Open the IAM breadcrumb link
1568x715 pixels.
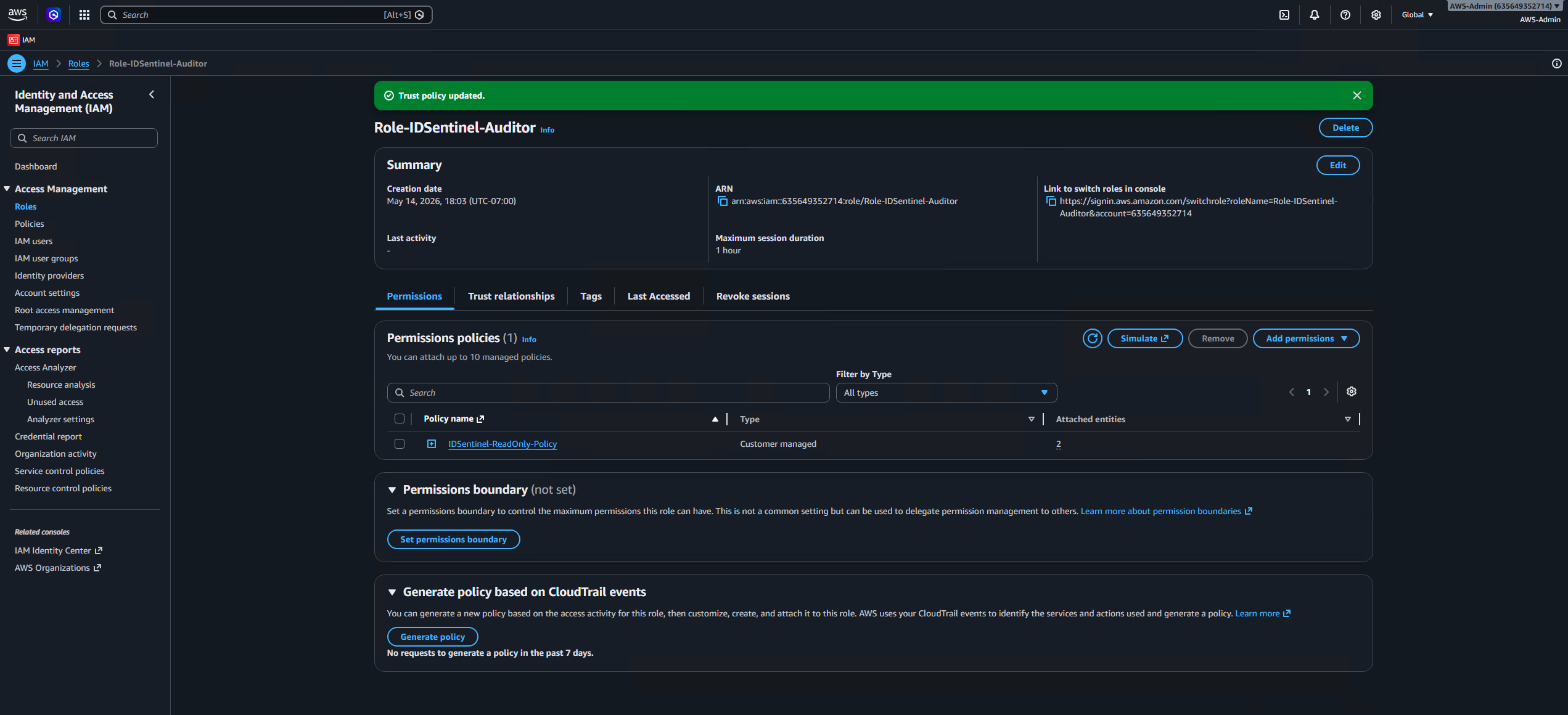[41, 63]
